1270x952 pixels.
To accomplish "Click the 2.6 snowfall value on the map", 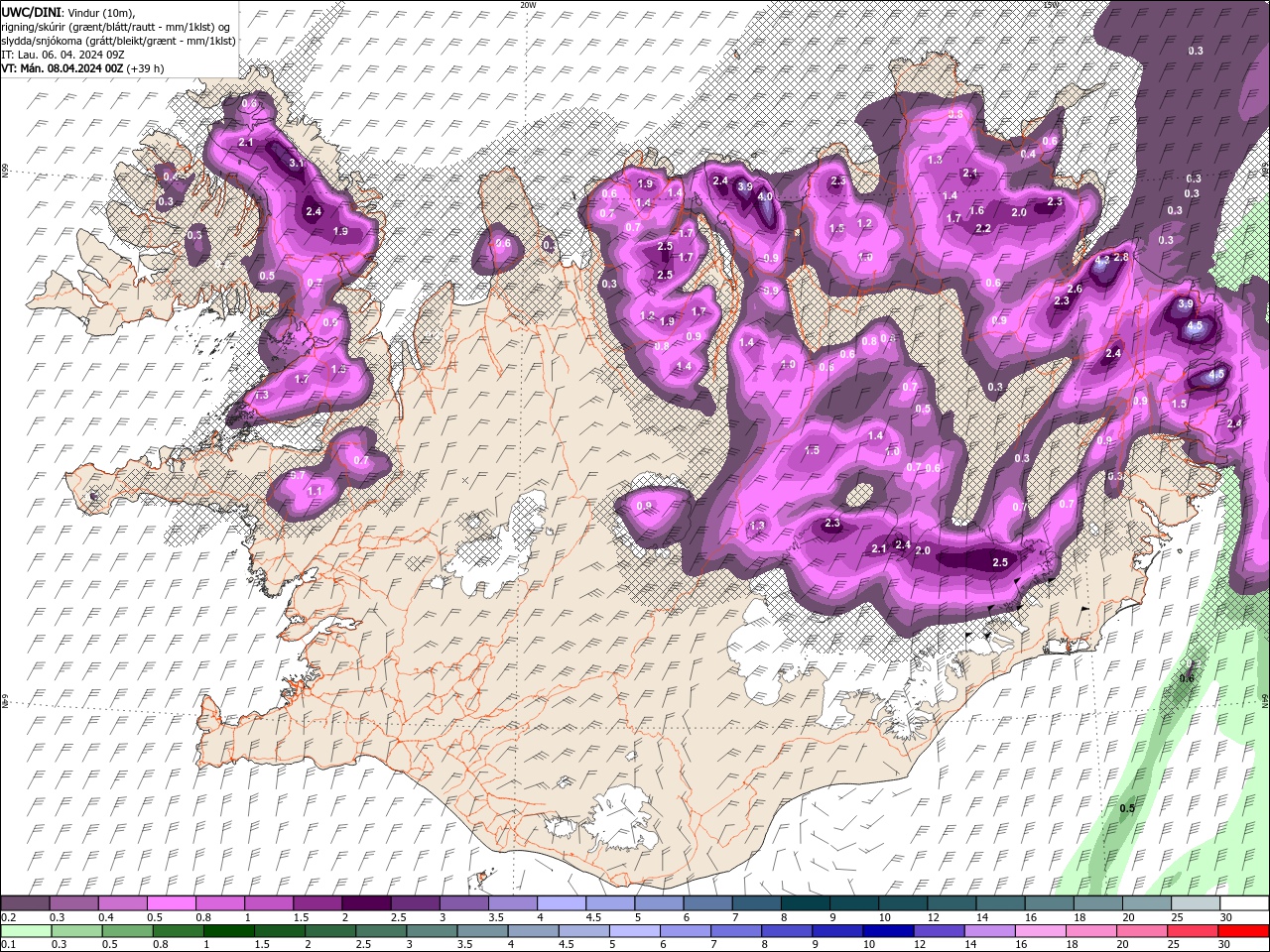I will [x=1075, y=289].
